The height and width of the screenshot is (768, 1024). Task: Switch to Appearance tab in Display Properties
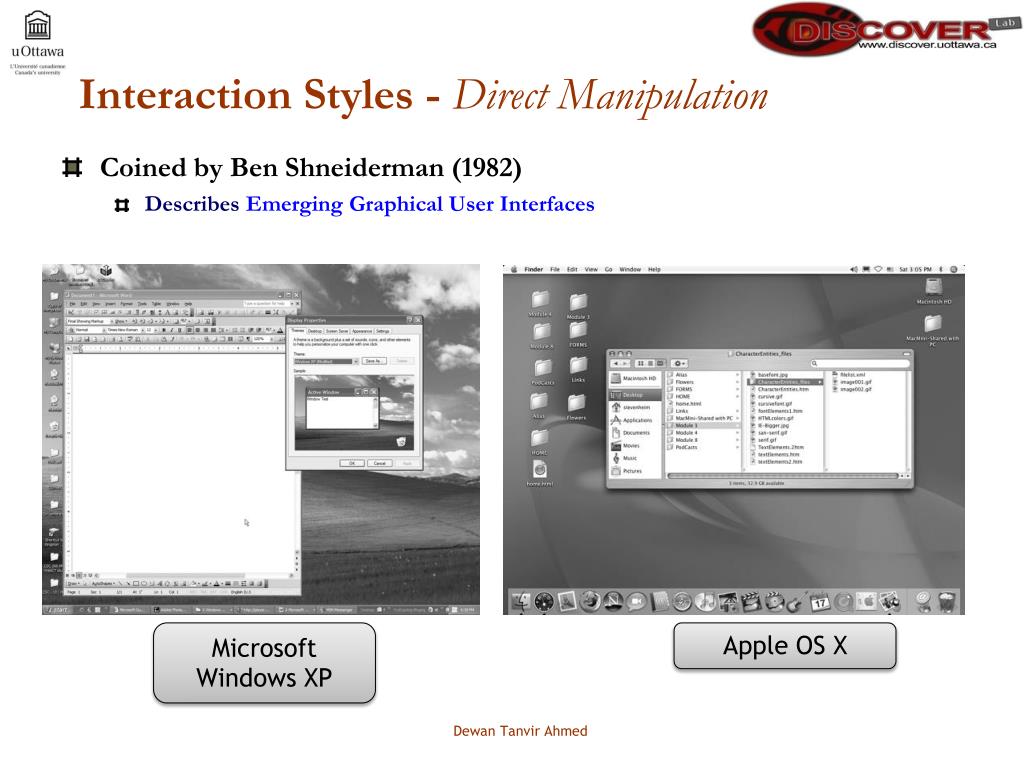pos(362,331)
